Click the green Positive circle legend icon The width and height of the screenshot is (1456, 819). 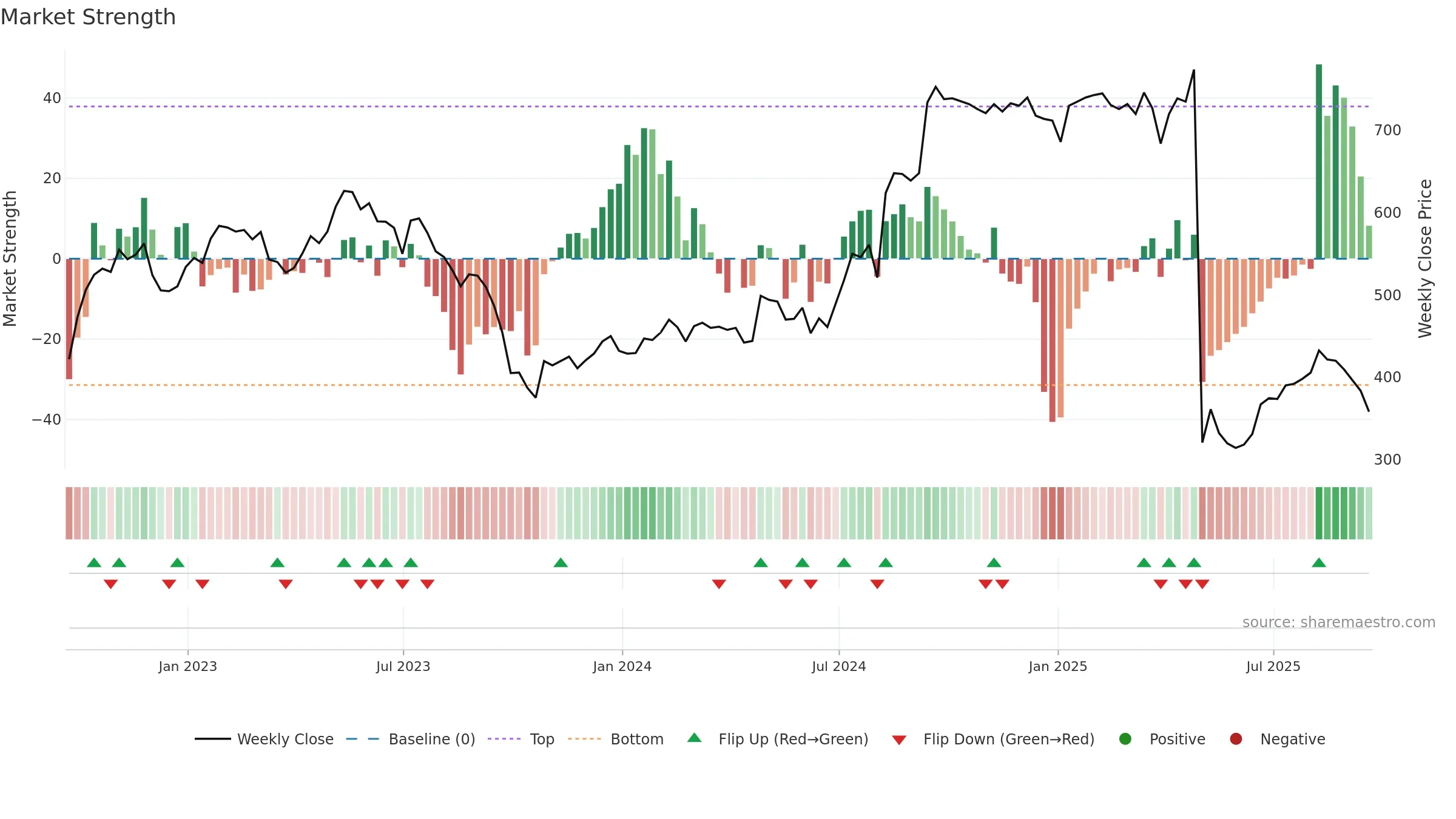click(1125, 739)
